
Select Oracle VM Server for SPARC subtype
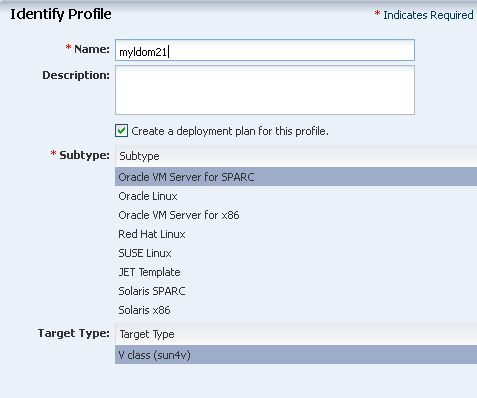pyautogui.click(x=296, y=177)
